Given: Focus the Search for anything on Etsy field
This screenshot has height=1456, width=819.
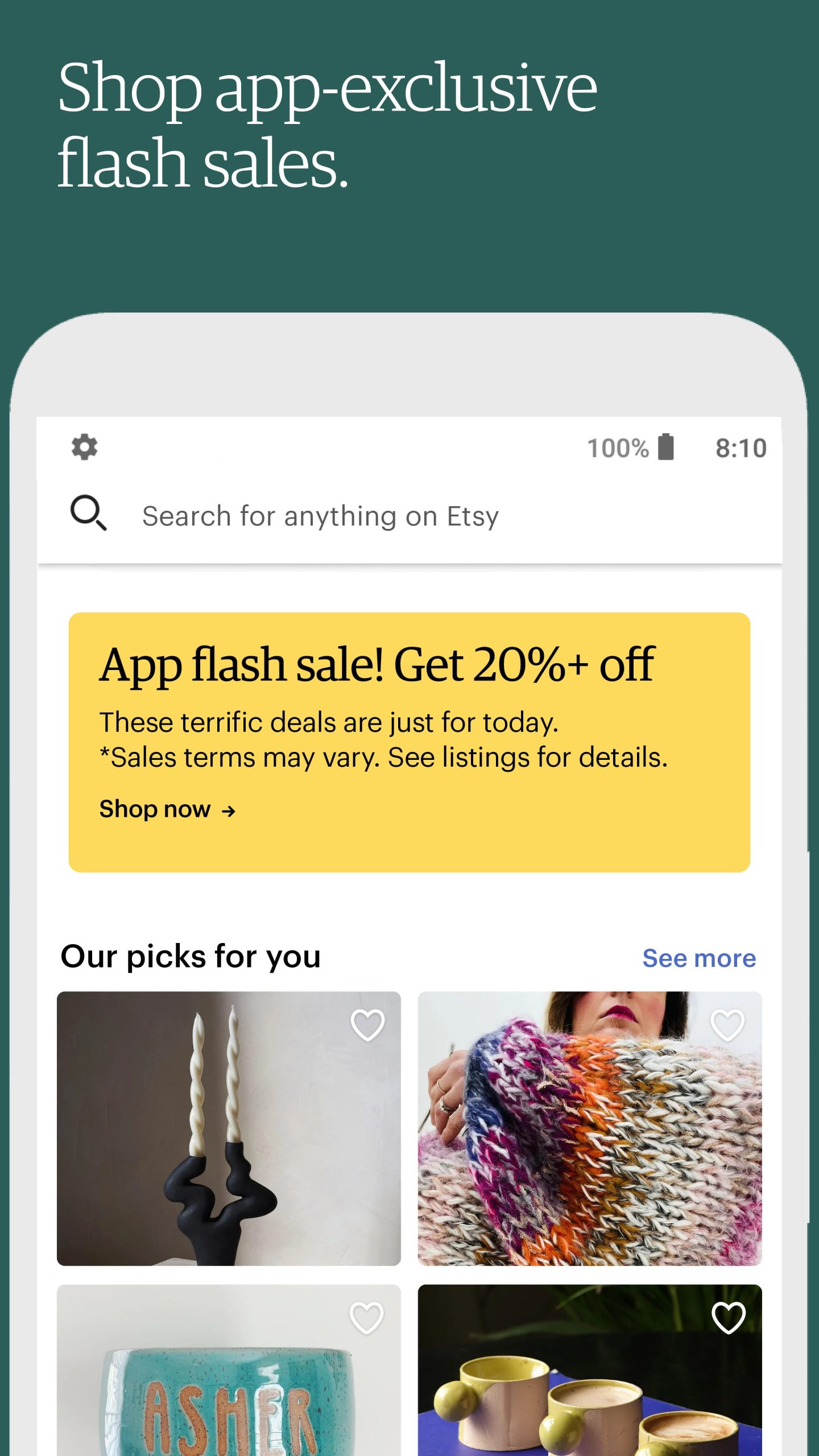Looking at the screenshot, I should pyautogui.click(x=409, y=516).
